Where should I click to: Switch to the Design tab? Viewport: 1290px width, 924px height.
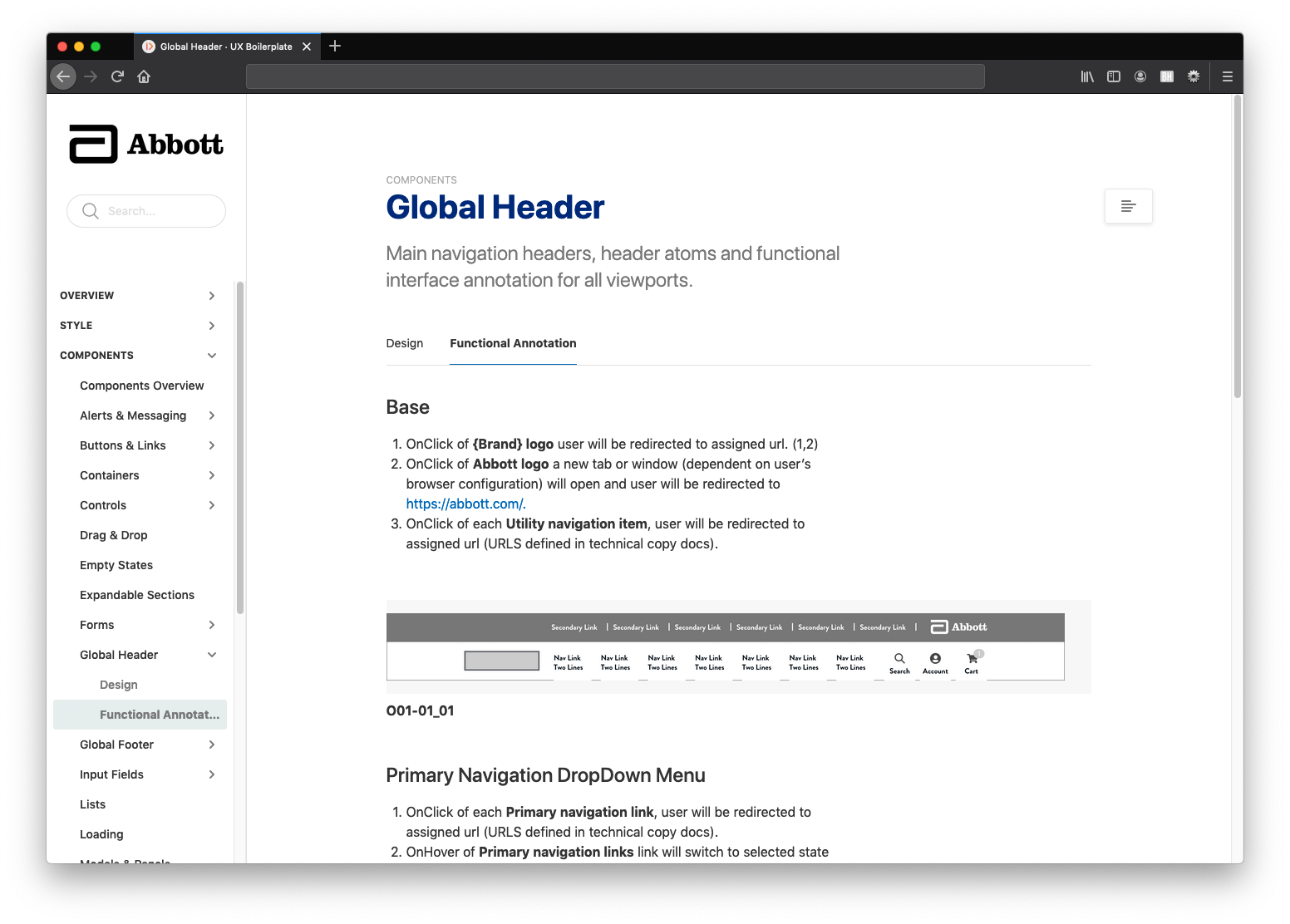404,343
